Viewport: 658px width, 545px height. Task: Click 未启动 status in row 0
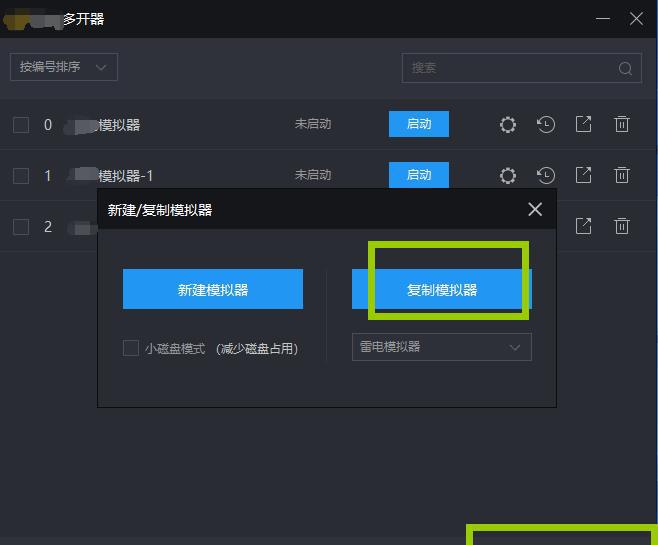click(x=313, y=124)
